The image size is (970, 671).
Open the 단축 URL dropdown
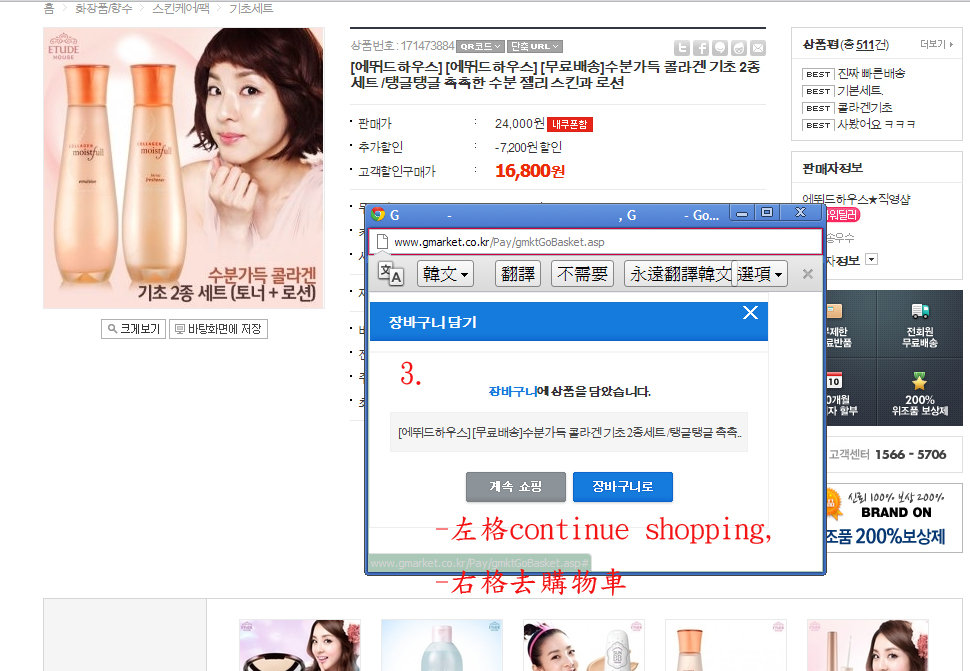[x=535, y=46]
